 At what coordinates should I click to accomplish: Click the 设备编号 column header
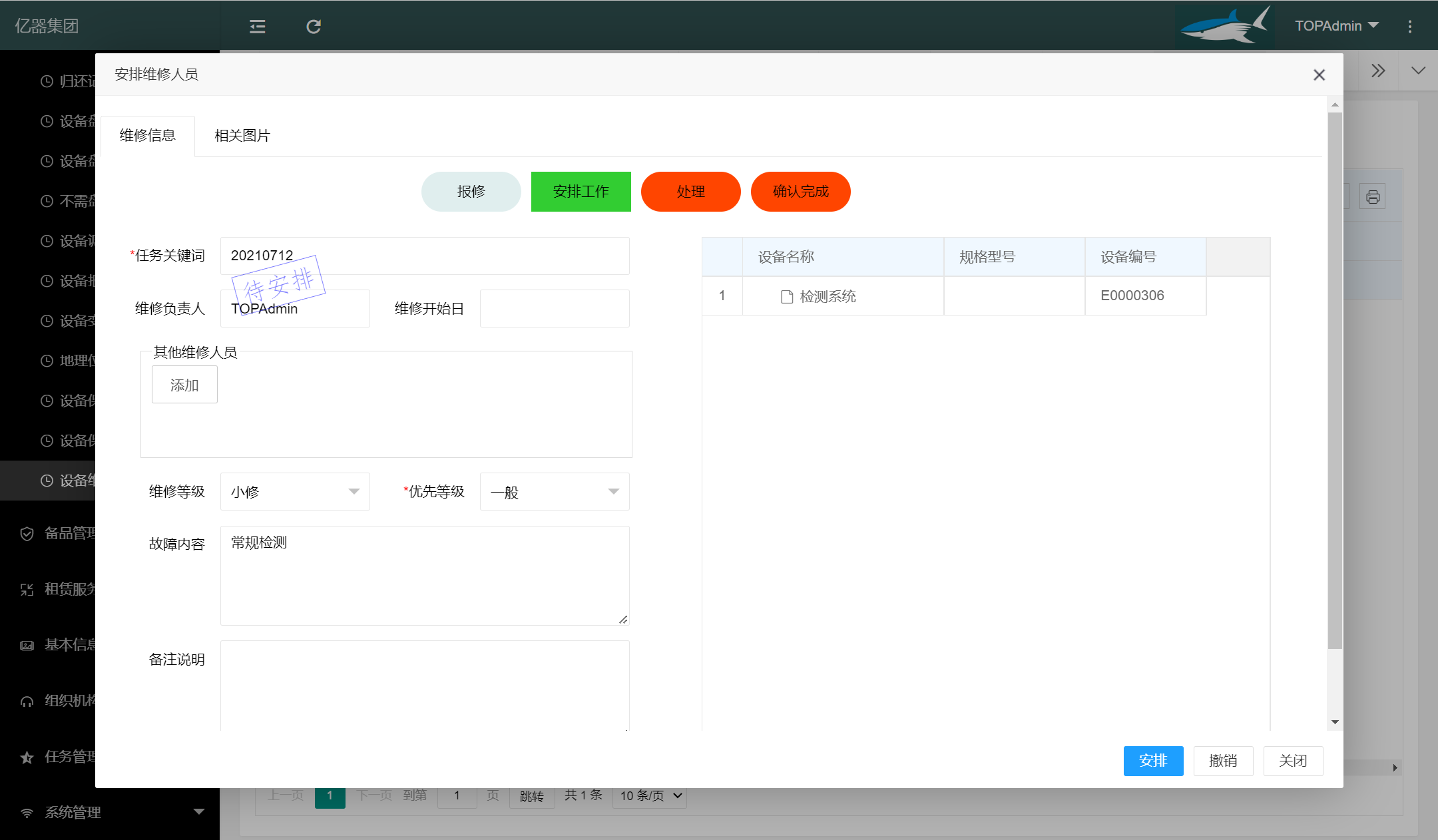(x=1145, y=257)
